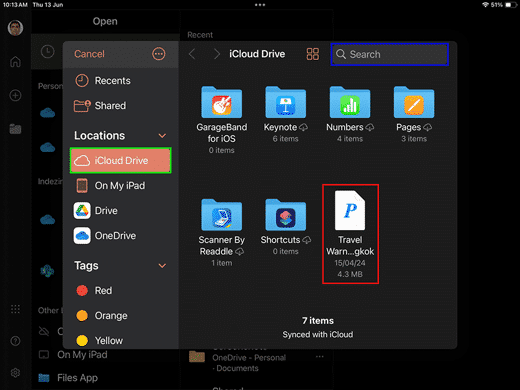Open the Numbers folder
The image size is (520, 390).
coord(350,114)
